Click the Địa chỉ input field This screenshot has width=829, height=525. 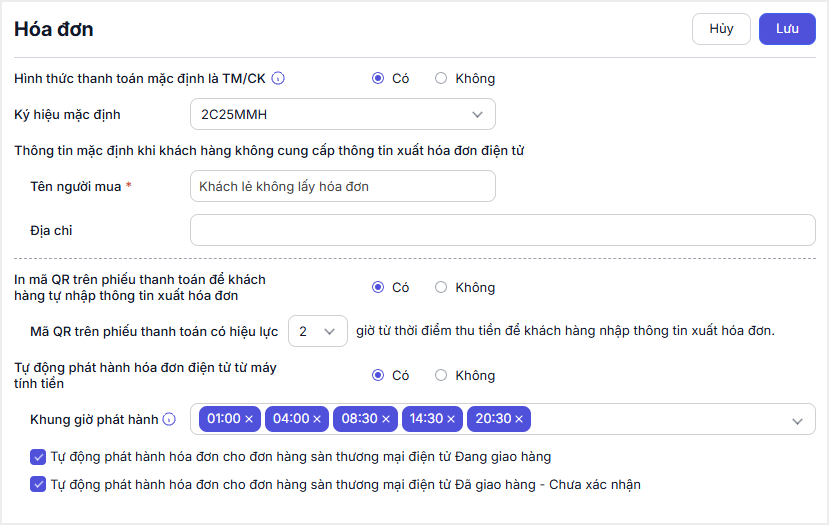pyautogui.click(x=503, y=230)
